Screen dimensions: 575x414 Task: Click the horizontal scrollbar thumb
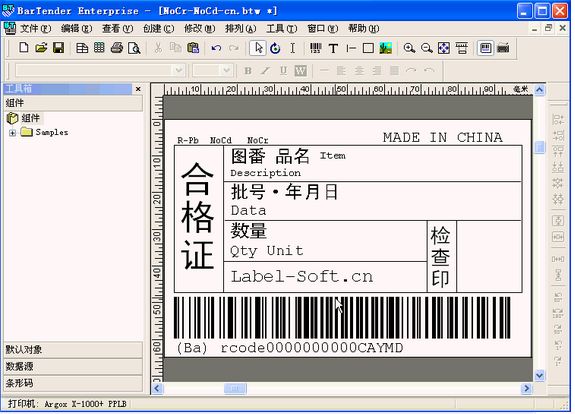[235, 388]
